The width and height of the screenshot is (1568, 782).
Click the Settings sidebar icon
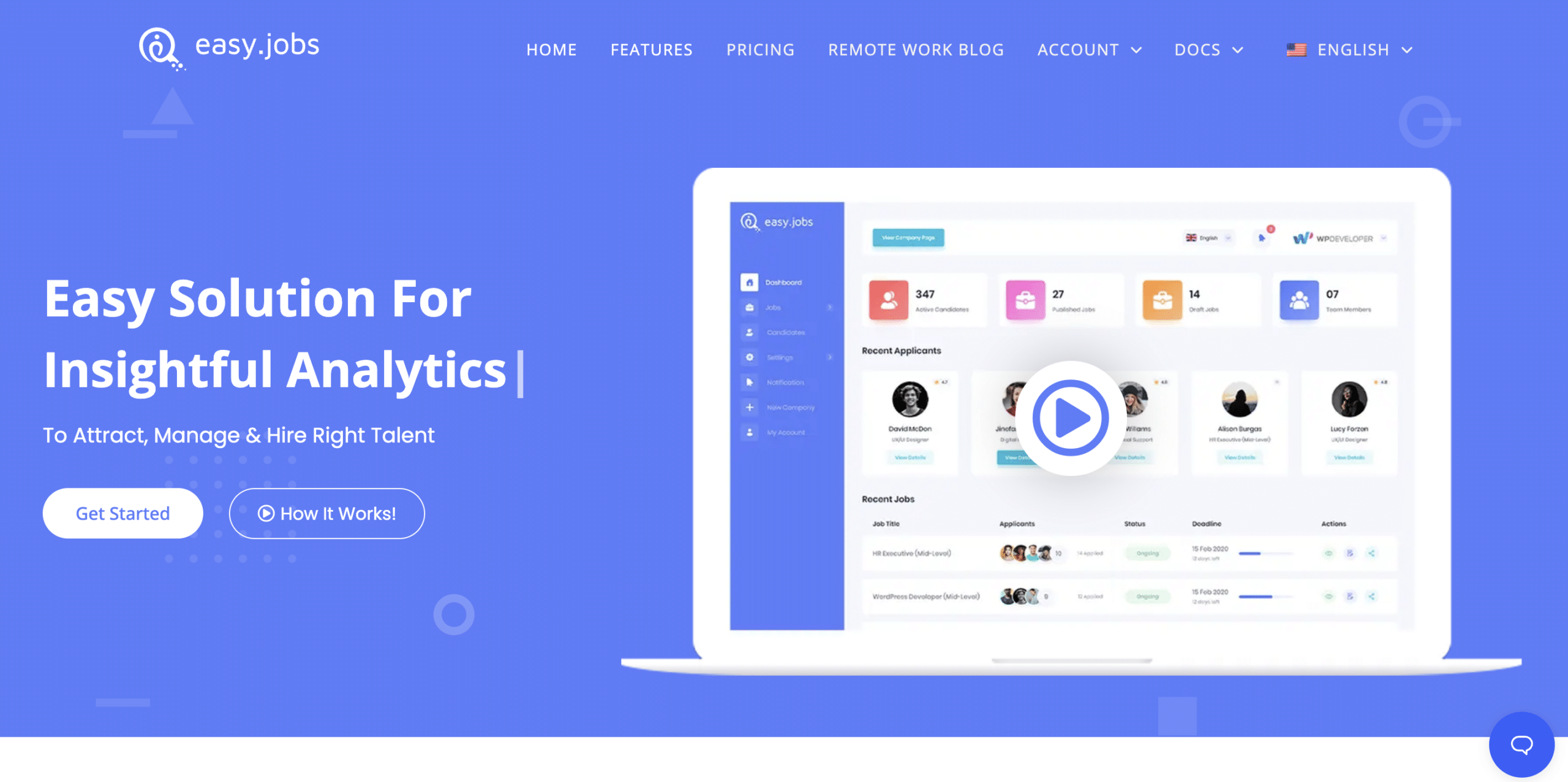749,358
